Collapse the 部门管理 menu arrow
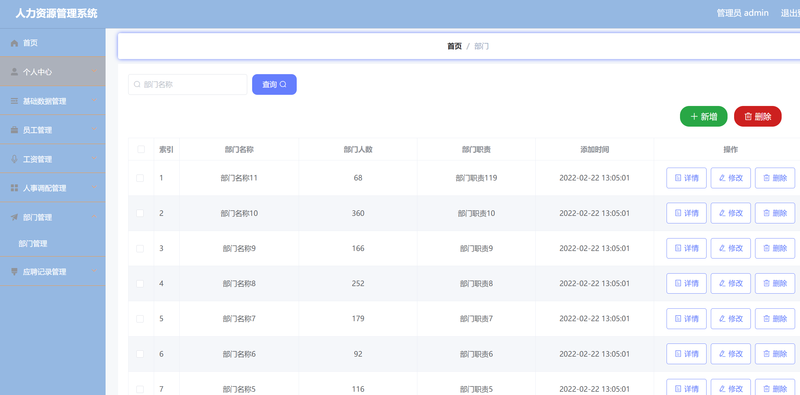 94,217
